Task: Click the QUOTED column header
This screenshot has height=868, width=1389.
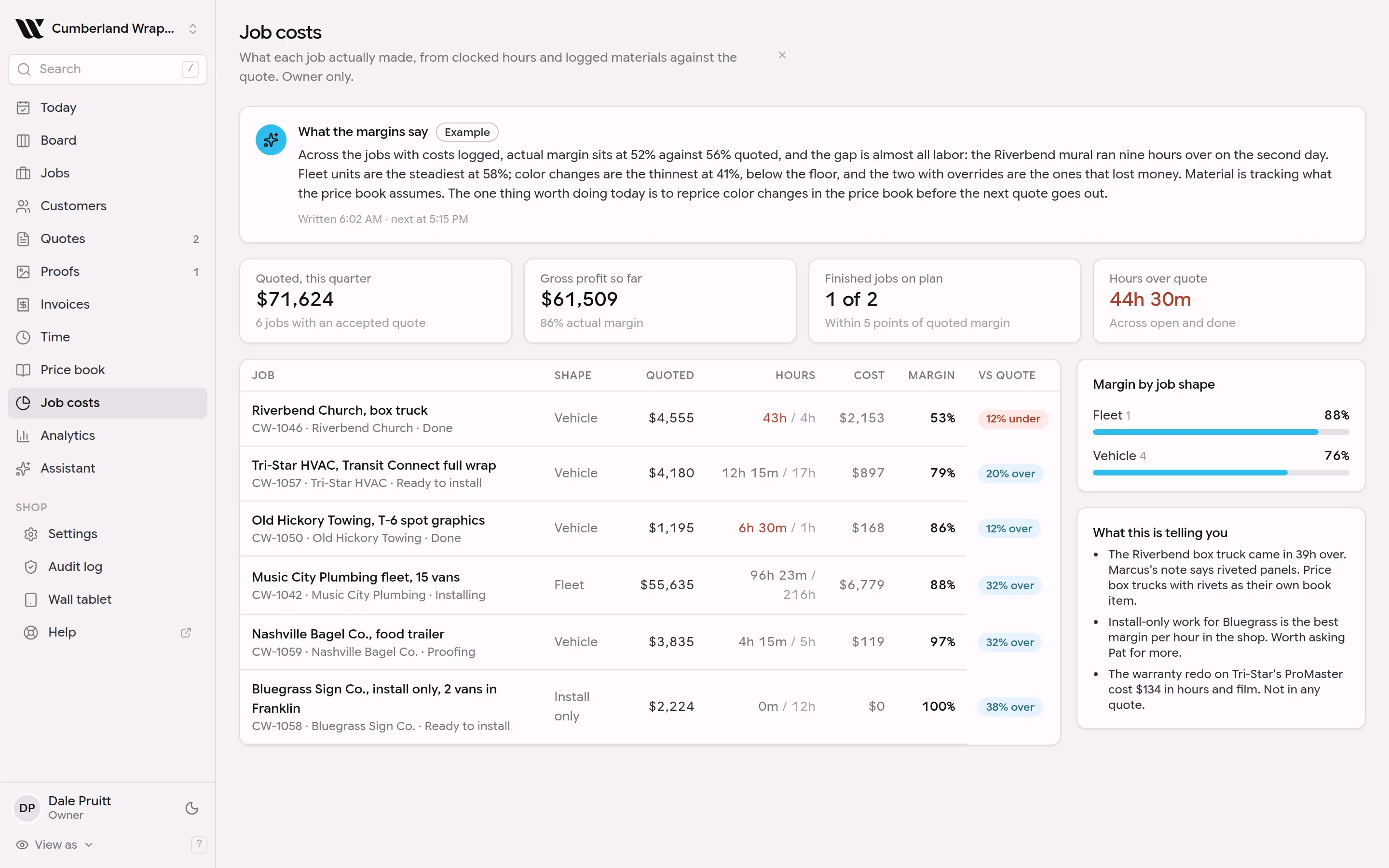Action: click(x=670, y=376)
